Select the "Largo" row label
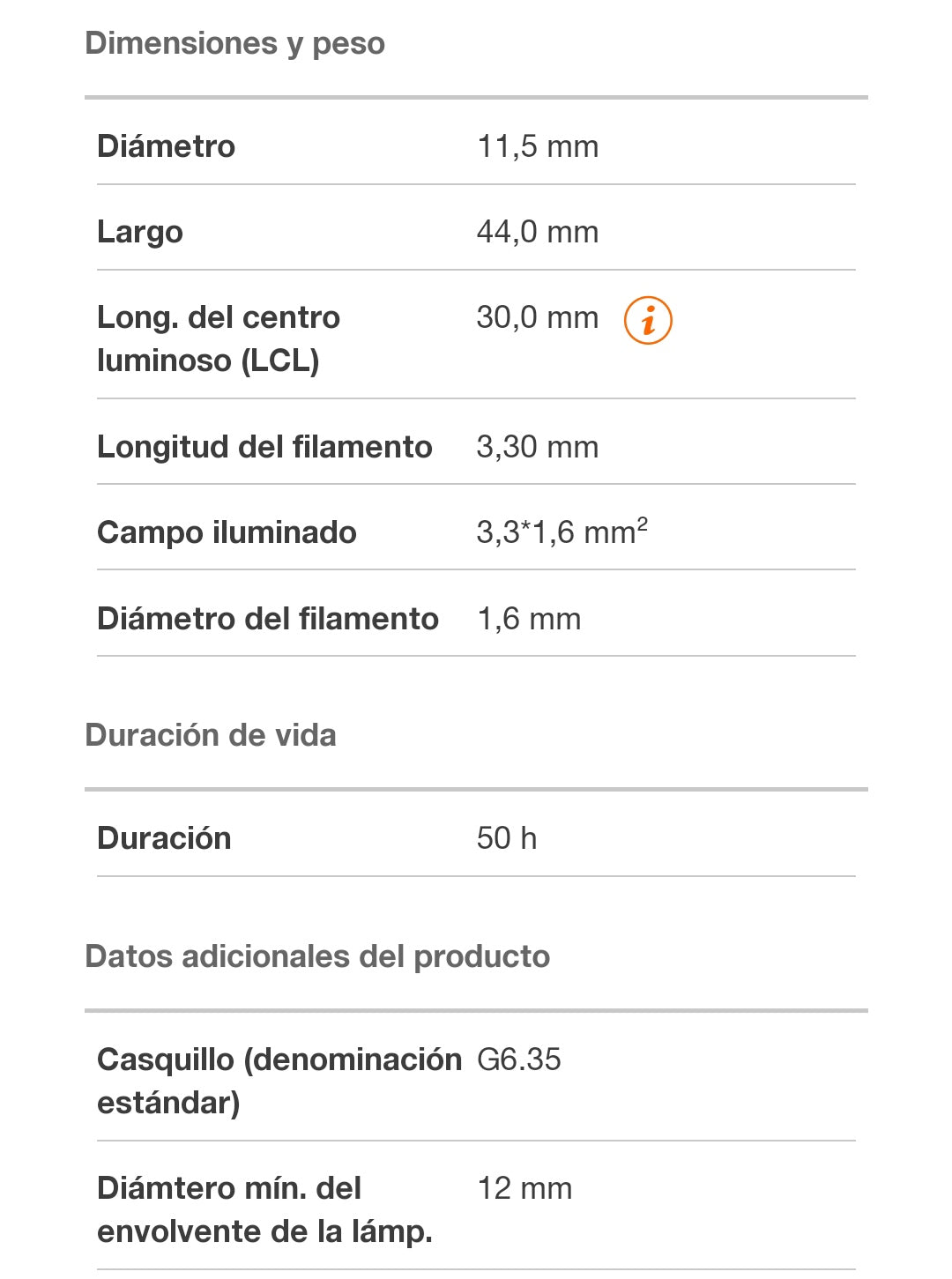The width and height of the screenshot is (952, 1279). point(140,232)
